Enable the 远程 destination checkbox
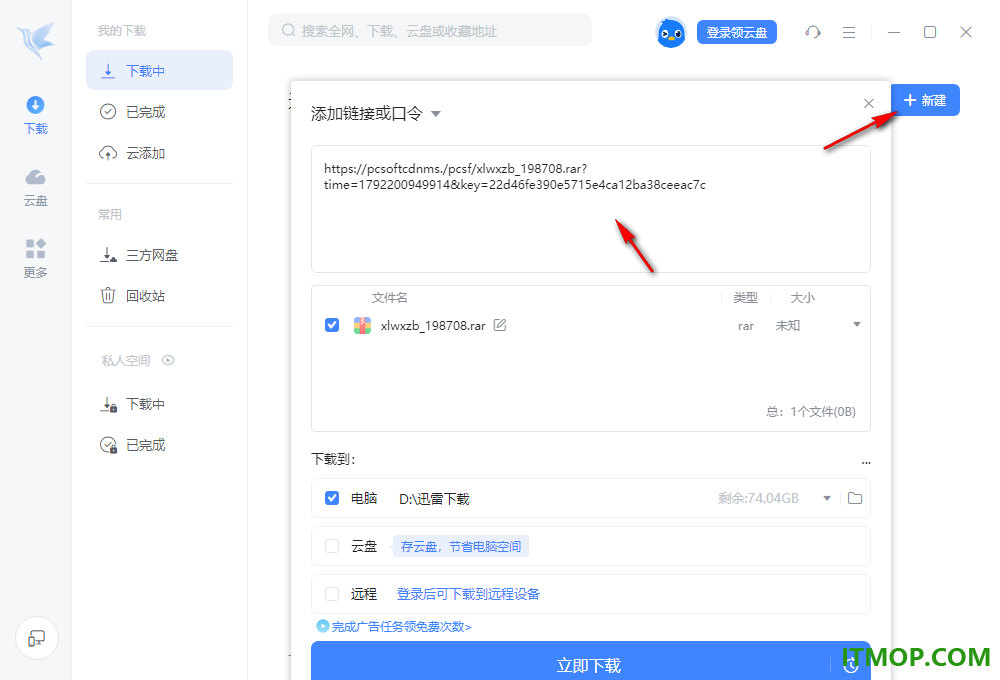The height and width of the screenshot is (680, 1000). (x=332, y=594)
